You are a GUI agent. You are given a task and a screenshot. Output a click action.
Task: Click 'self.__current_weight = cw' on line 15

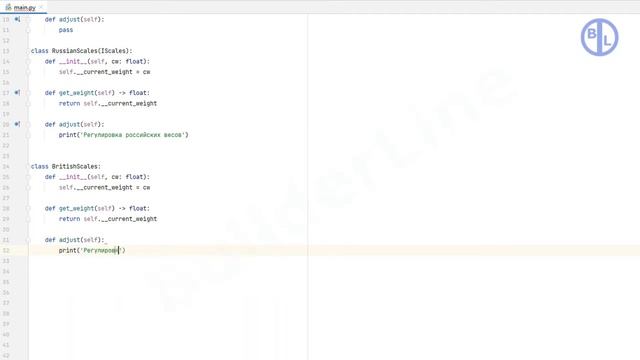(104, 72)
